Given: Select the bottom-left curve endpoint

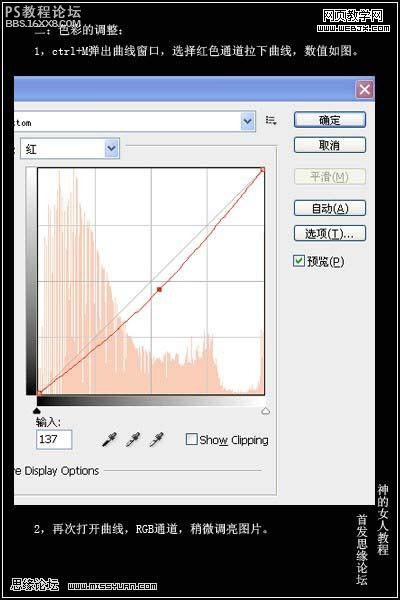Looking at the screenshot, I should click(39, 393).
